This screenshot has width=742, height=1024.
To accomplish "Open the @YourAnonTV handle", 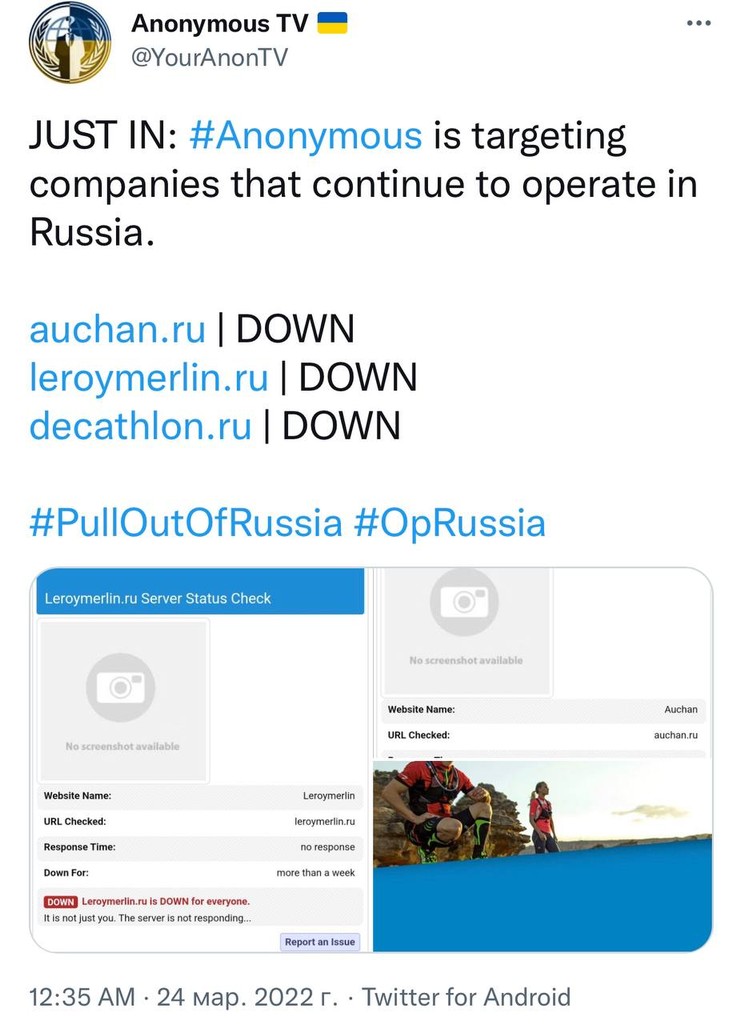I will (209, 58).
